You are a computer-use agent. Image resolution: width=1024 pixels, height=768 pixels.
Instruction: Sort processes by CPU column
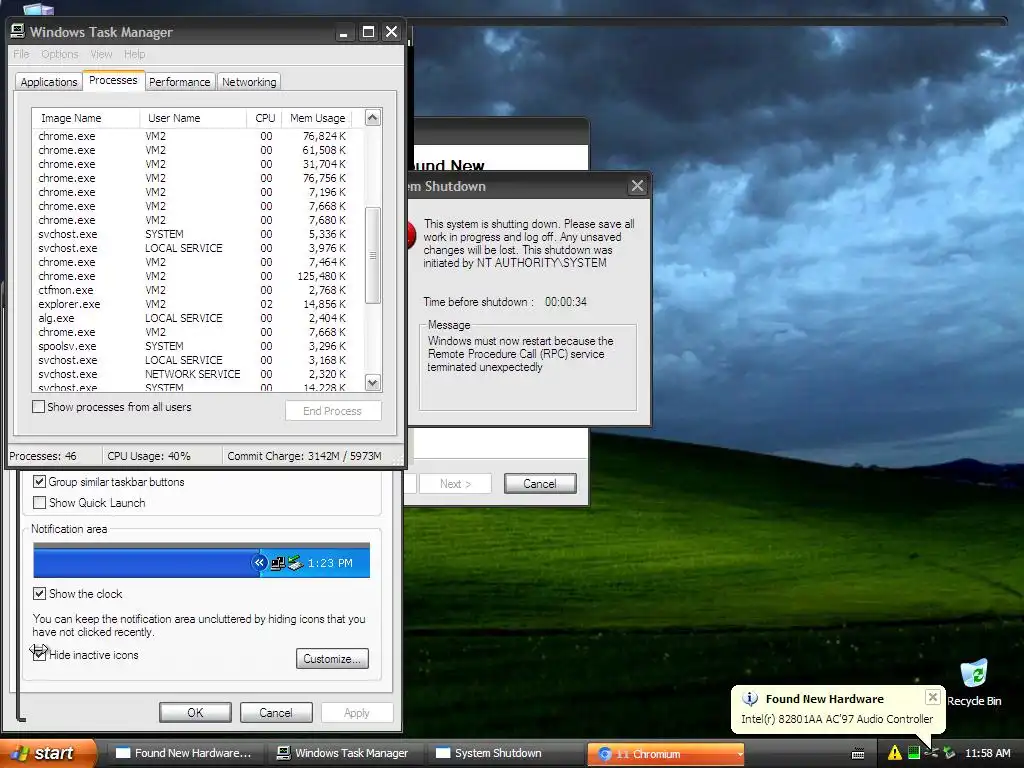click(264, 118)
